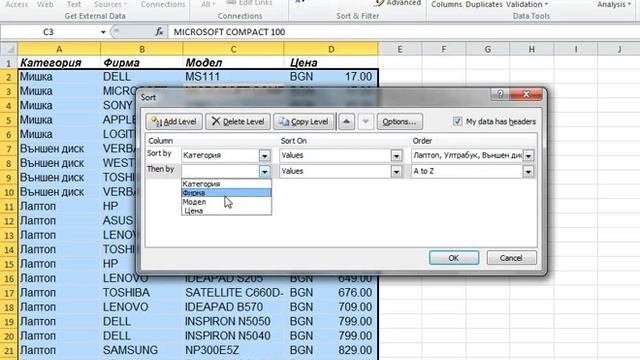The height and width of the screenshot is (360, 640).
Task: Select column A header
Action: click(x=59, y=49)
